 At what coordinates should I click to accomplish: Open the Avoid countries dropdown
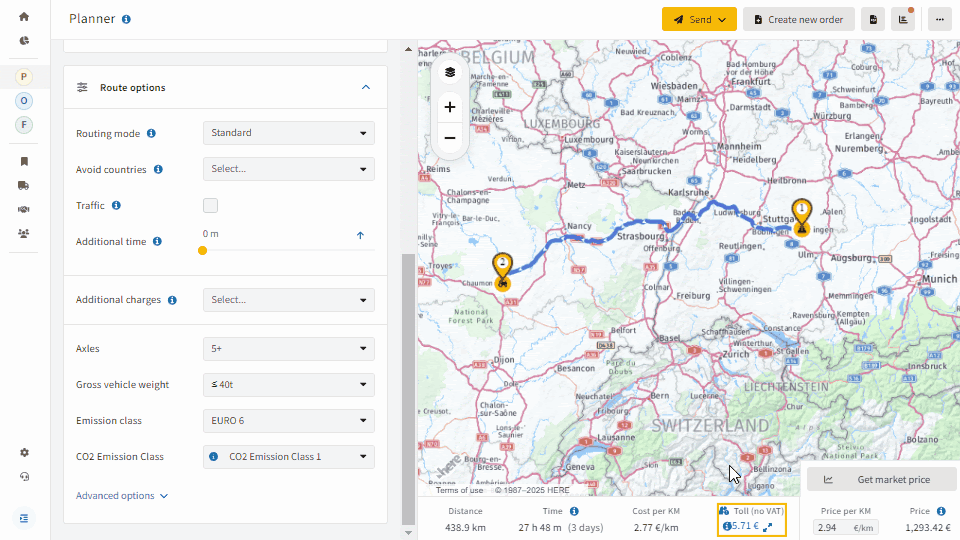[289, 169]
